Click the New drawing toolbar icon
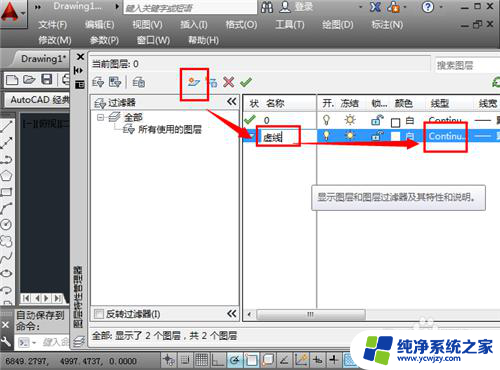This screenshot has width=500, height=370. tap(12, 80)
